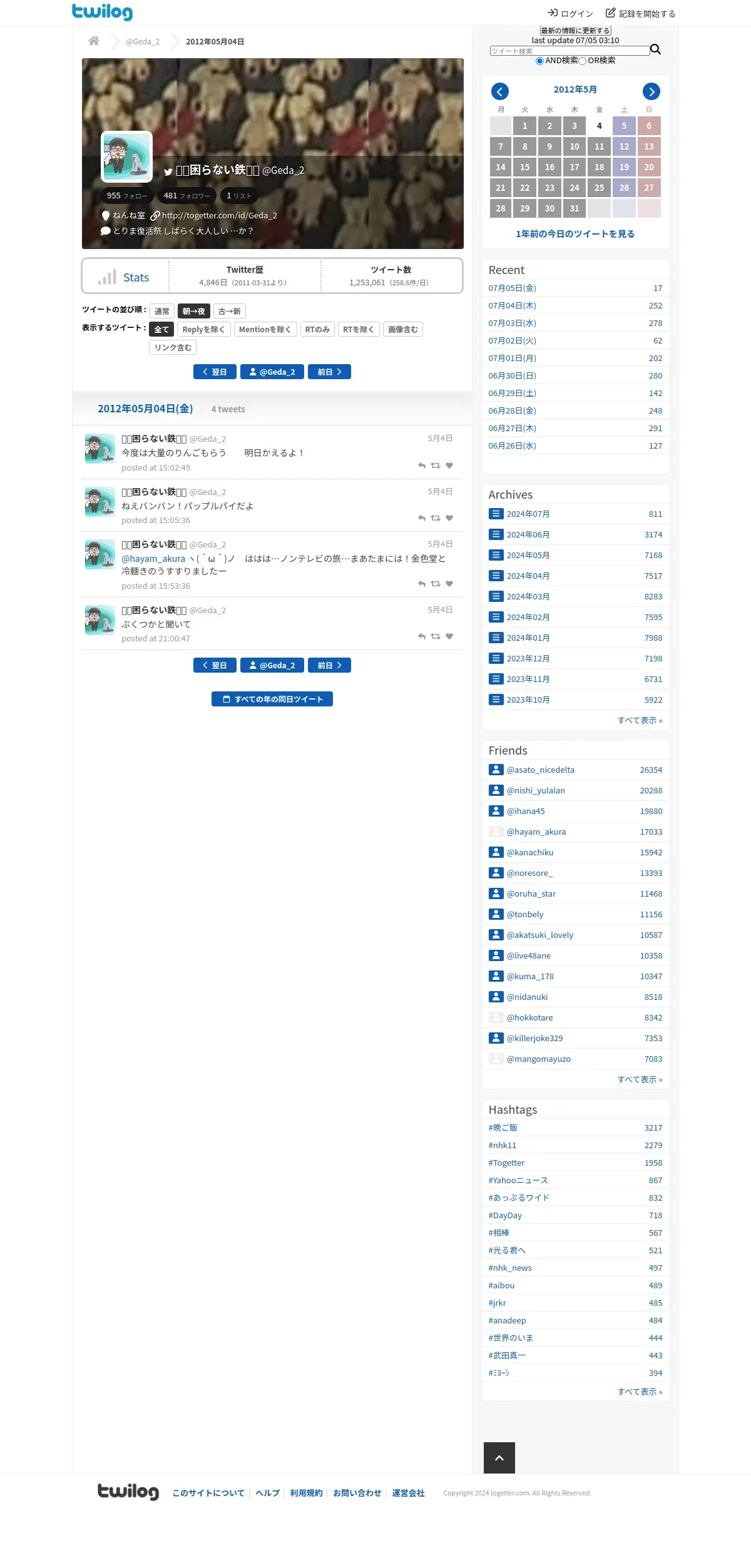Viewport: 751px width, 1568px height.
Task: Open togetter.com profile URL link
Action: 219,215
